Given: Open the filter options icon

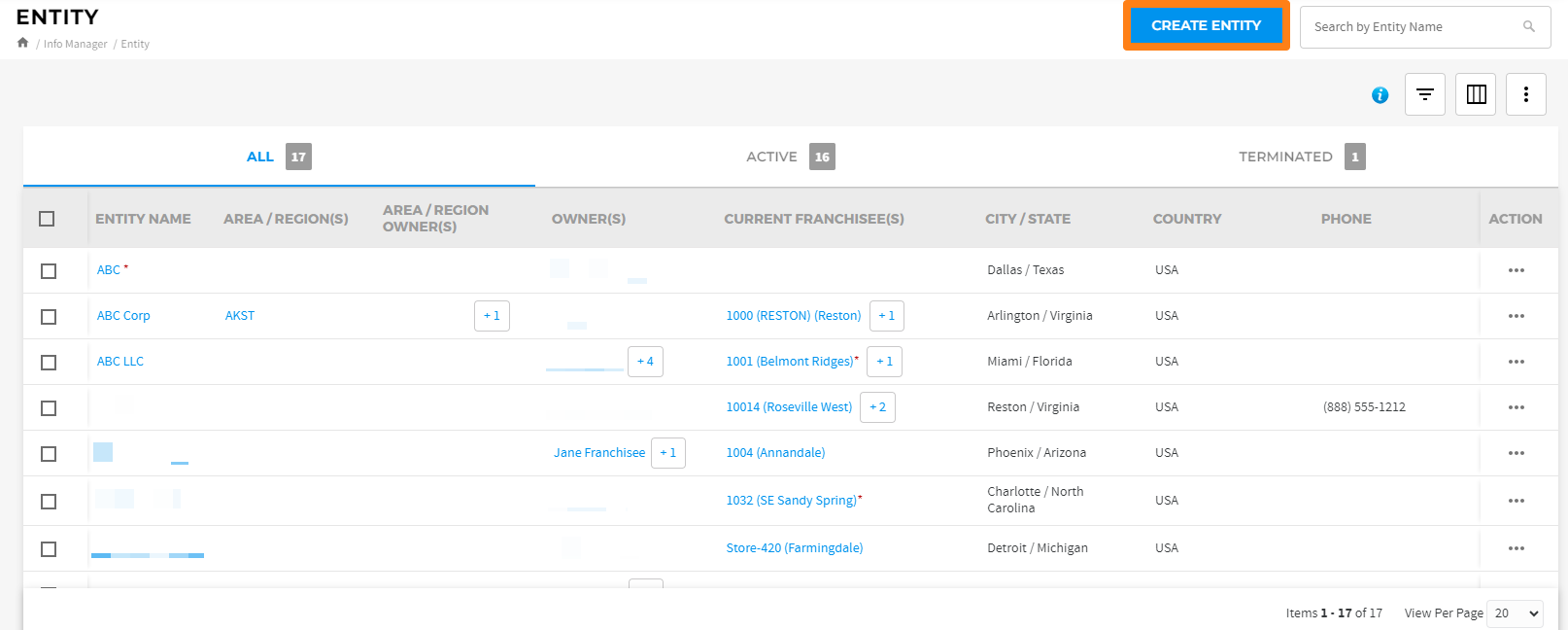Looking at the screenshot, I should (1424, 94).
